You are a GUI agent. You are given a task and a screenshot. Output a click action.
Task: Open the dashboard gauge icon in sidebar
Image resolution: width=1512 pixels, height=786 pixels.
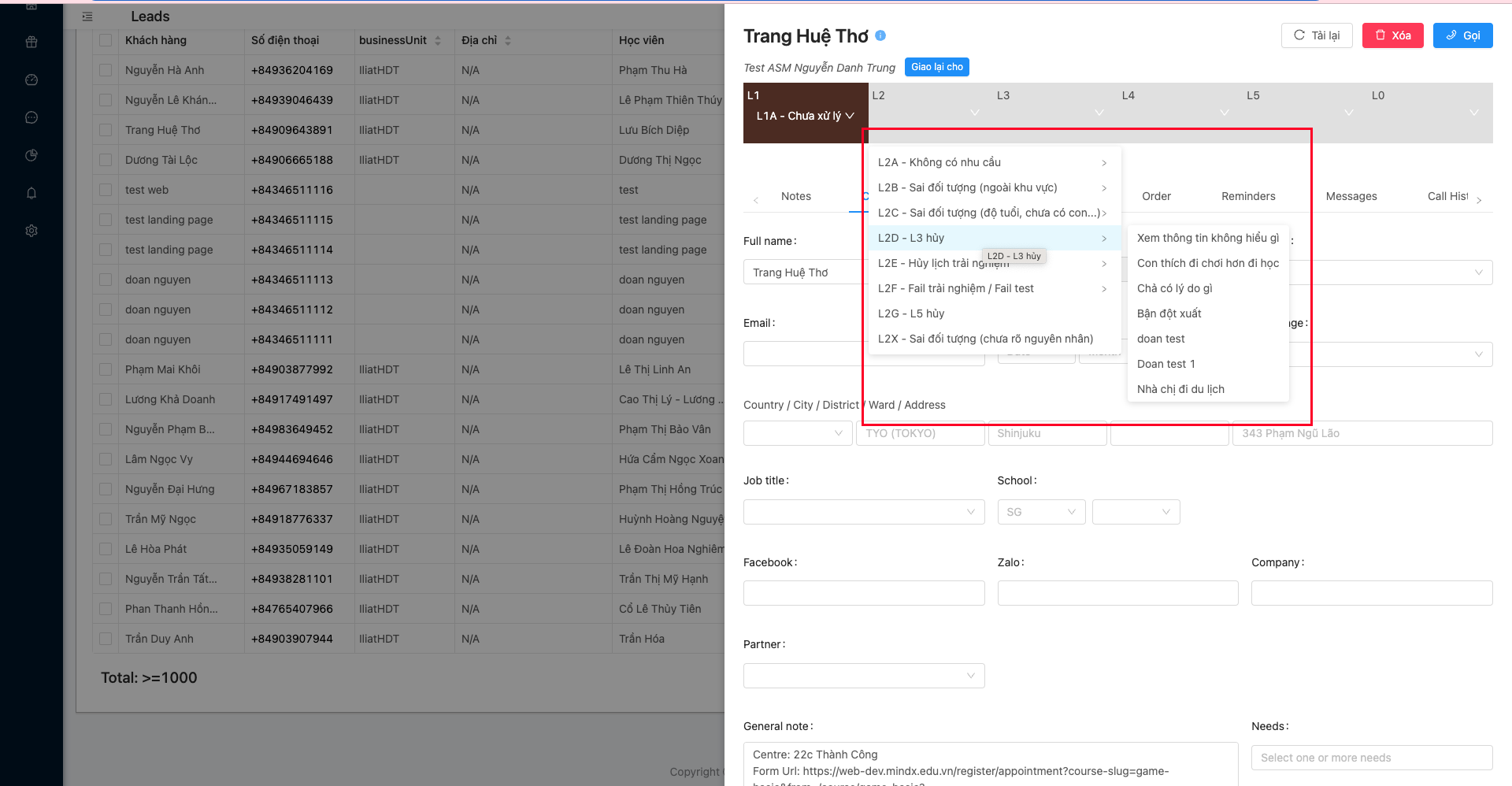tap(31, 80)
